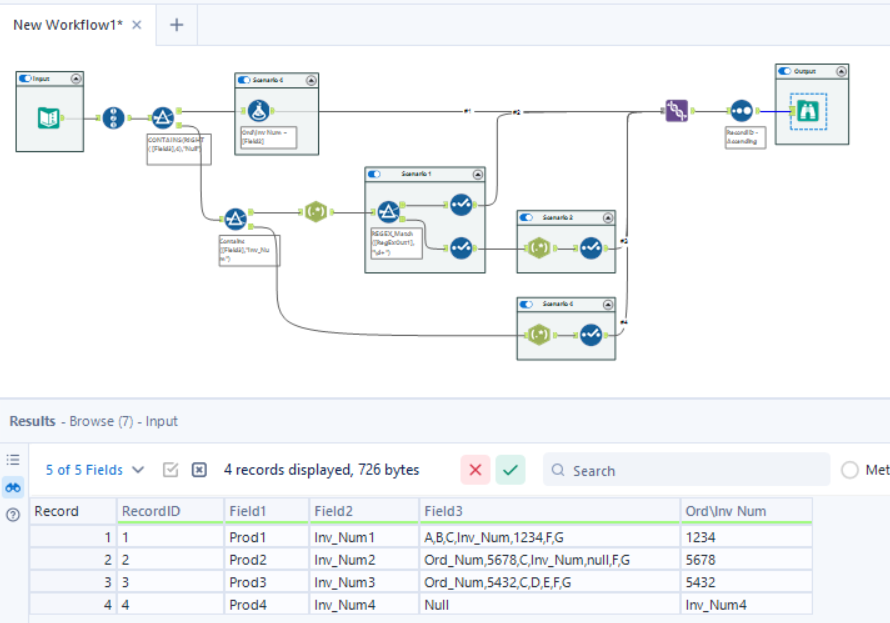Click the RecordID - Ascending annotation
The image size is (890, 623).
[x=745, y=137]
